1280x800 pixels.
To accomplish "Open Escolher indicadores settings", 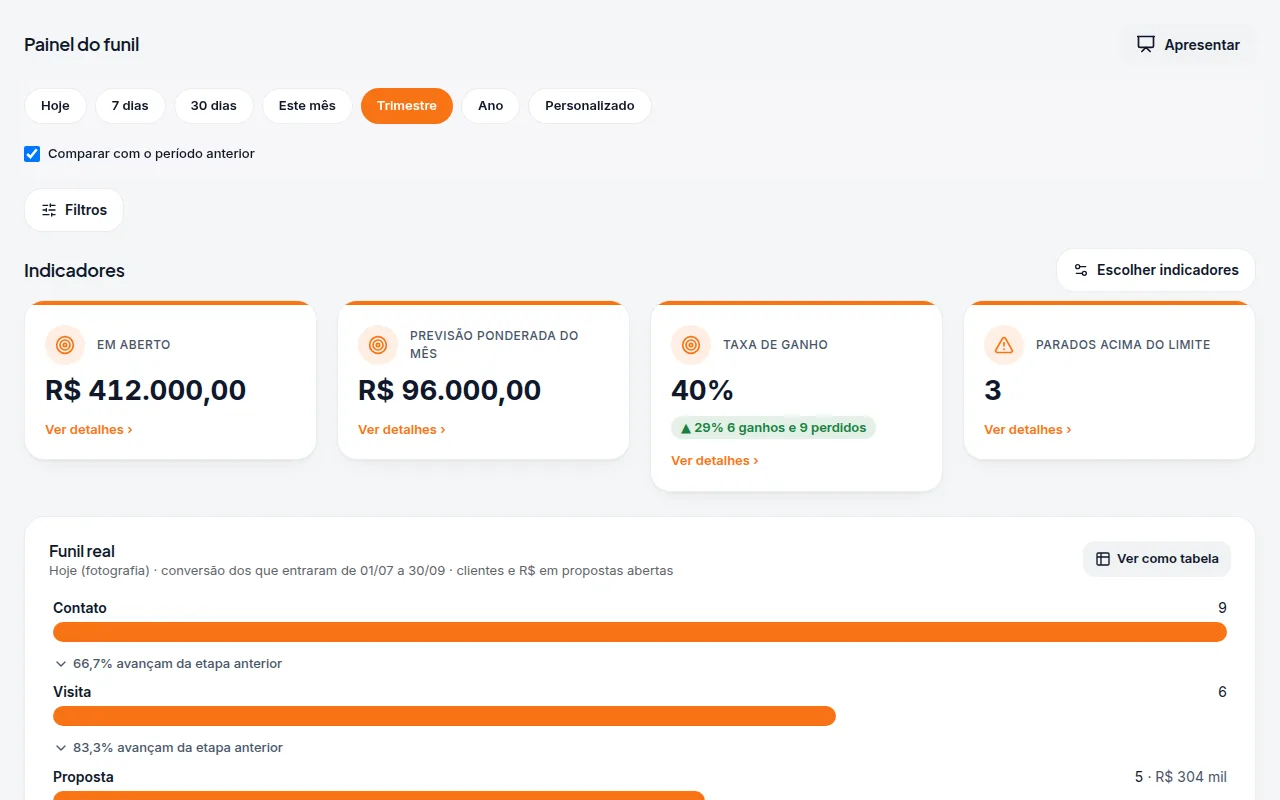I will [x=1156, y=270].
